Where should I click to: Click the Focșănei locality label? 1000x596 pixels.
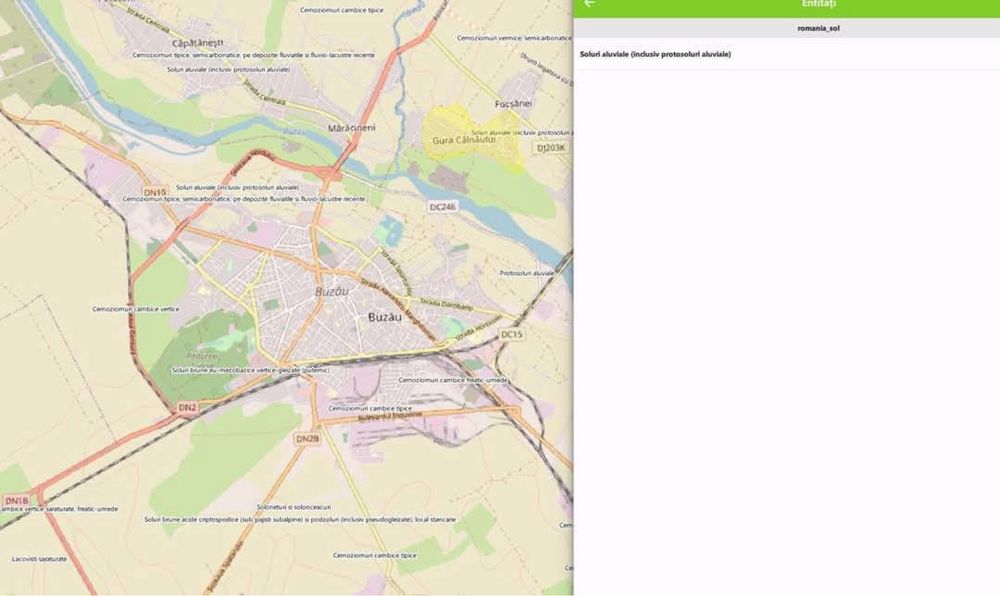click(x=513, y=103)
